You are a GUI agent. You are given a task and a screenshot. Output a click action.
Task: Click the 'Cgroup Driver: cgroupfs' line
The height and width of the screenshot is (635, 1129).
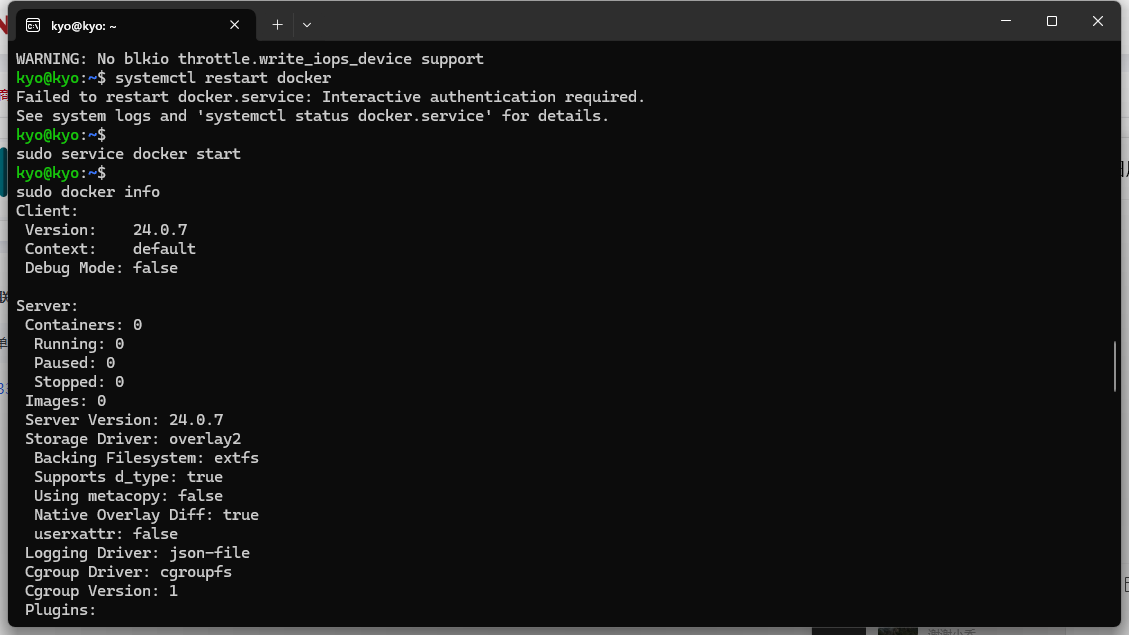coord(128,572)
